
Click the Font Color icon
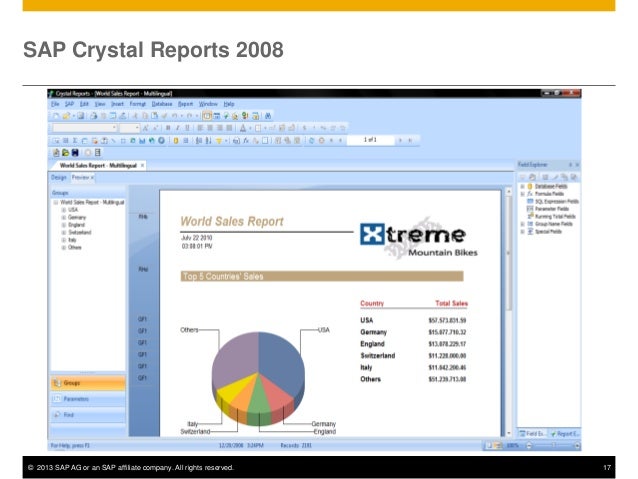click(243, 128)
